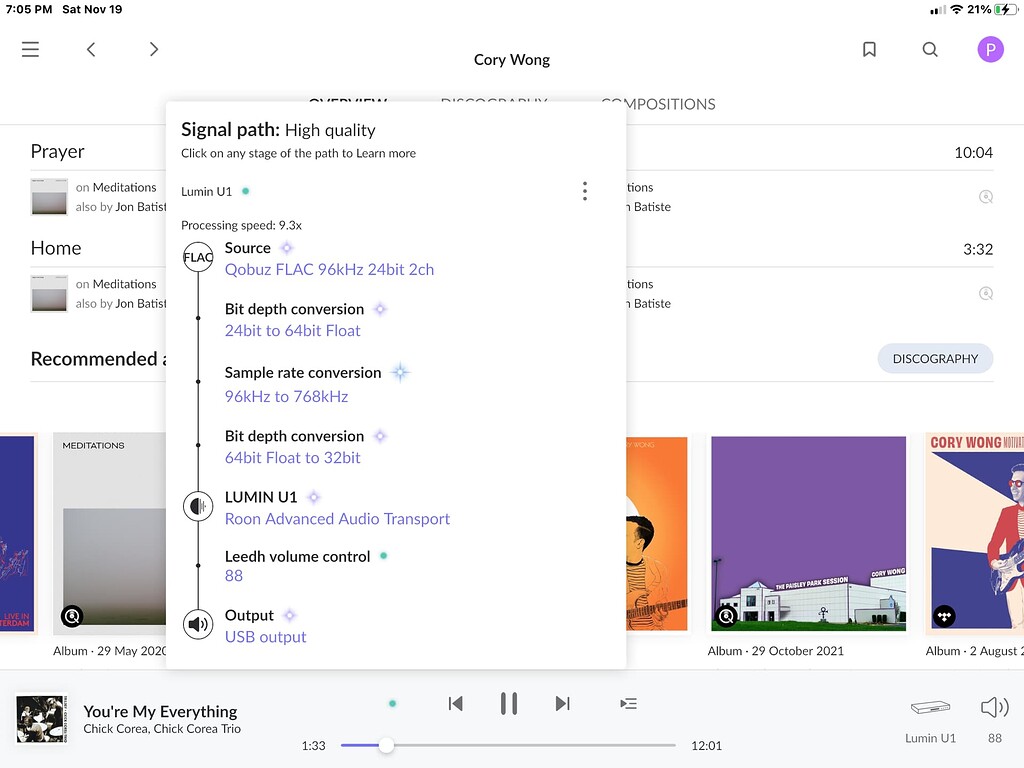Viewport: 1024px width, 768px height.
Task: Click the bookmark icon
Action: point(869,48)
